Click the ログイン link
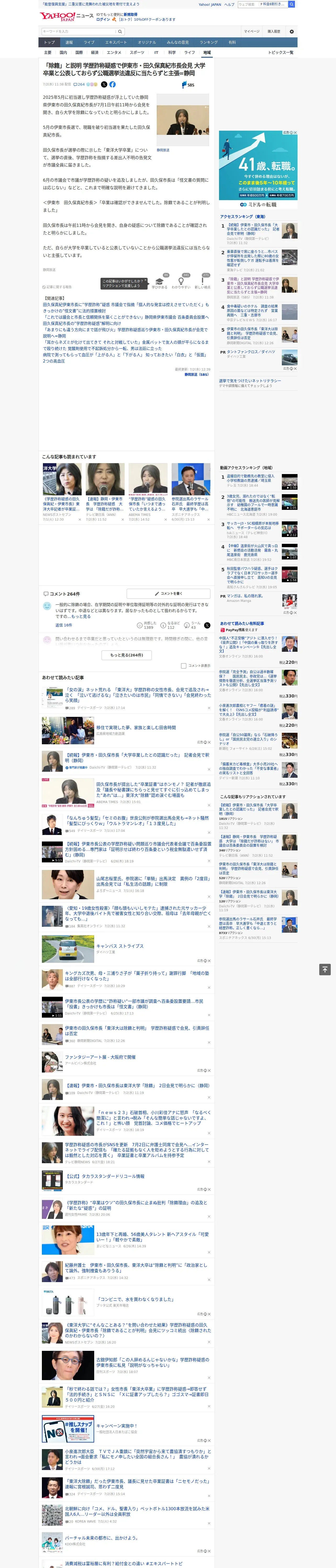The width and height of the screenshot is (336, 1568). [x=103, y=20]
